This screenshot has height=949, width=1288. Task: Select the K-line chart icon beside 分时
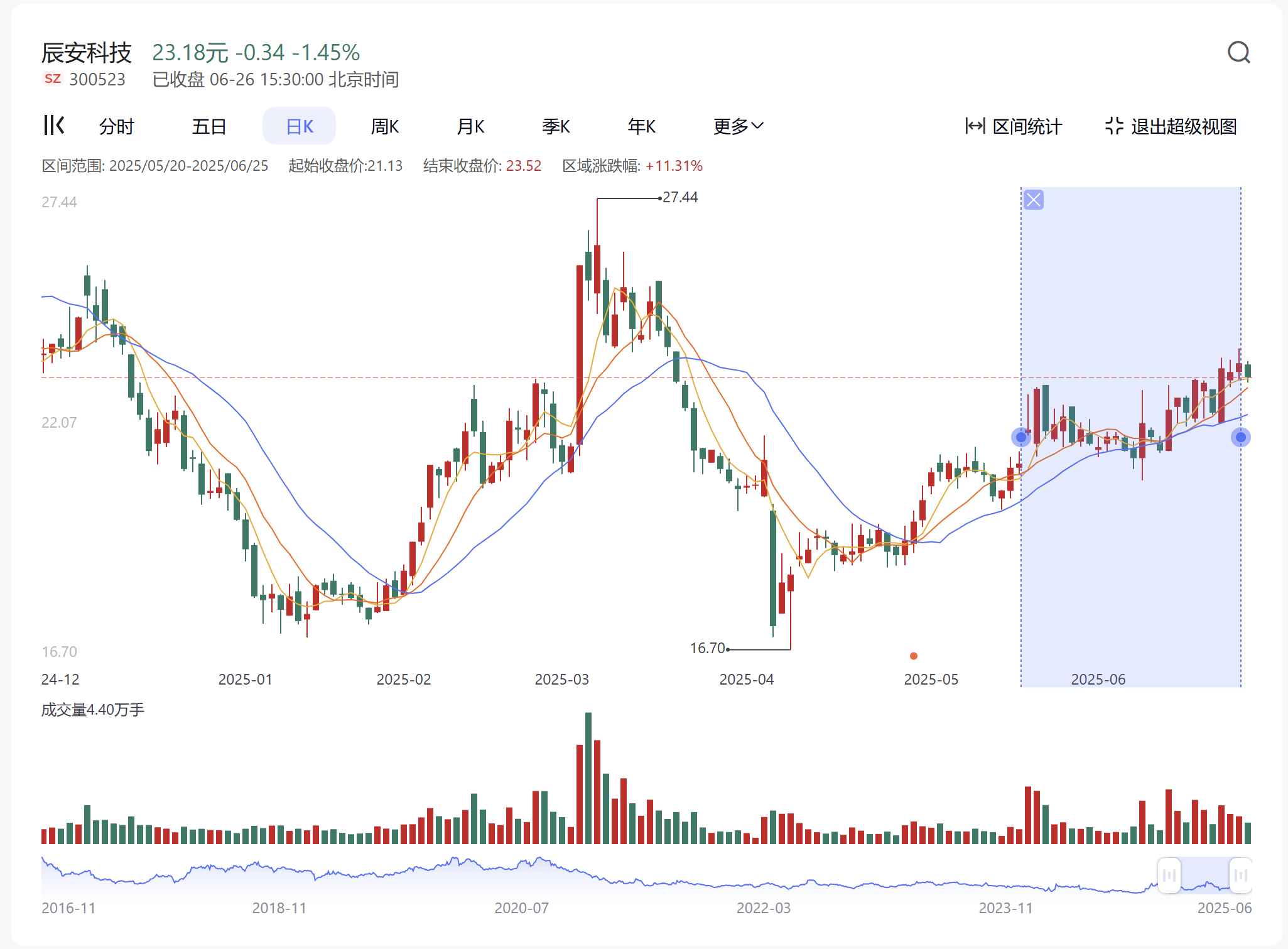[54, 126]
